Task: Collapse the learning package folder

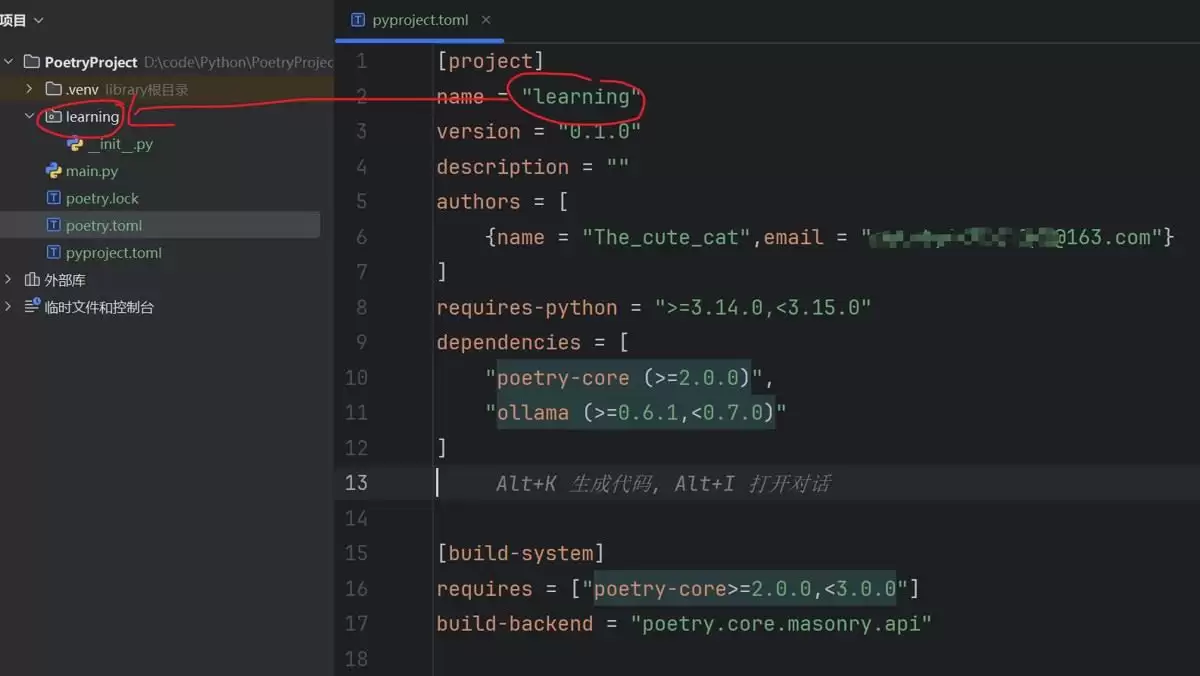Action: 30,116
